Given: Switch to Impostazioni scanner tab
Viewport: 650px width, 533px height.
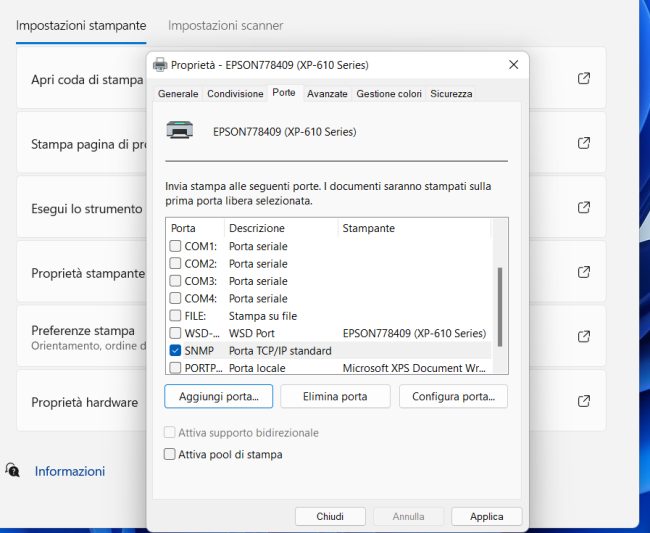Looking at the screenshot, I should 225,25.
